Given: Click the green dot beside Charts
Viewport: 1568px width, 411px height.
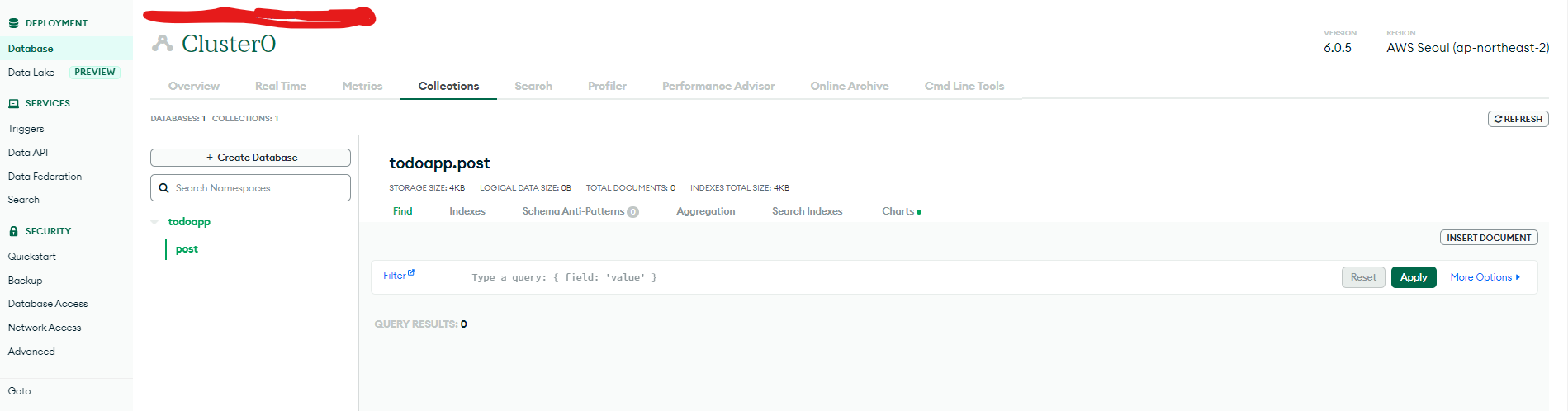Looking at the screenshot, I should coord(919,212).
